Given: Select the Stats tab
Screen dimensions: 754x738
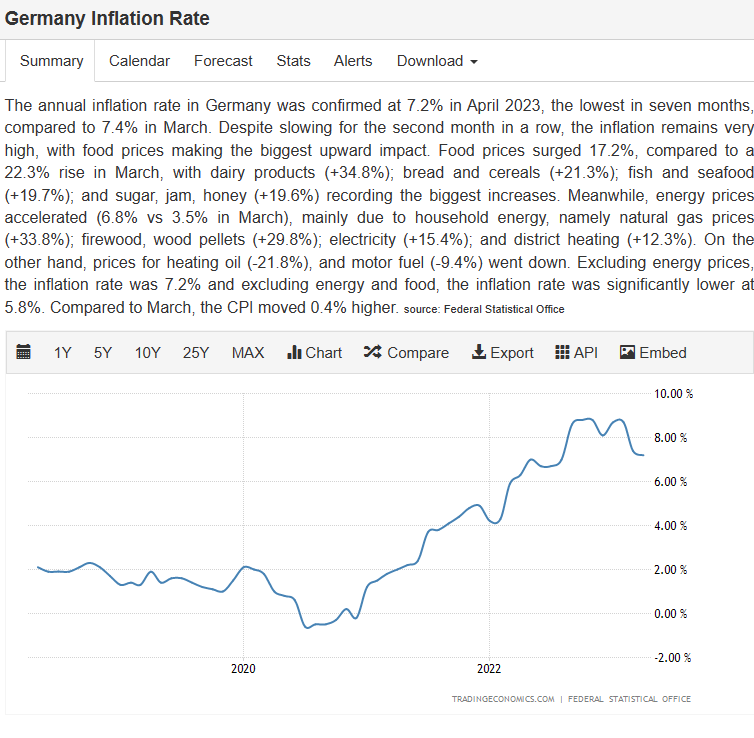Looking at the screenshot, I should [x=293, y=61].
